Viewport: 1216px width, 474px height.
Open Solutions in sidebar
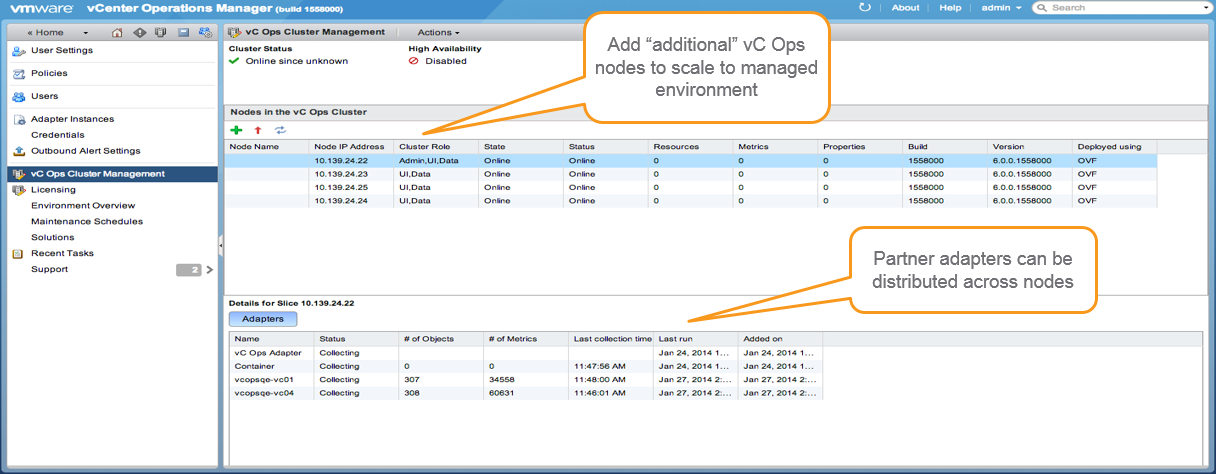pyautogui.click(x=53, y=237)
